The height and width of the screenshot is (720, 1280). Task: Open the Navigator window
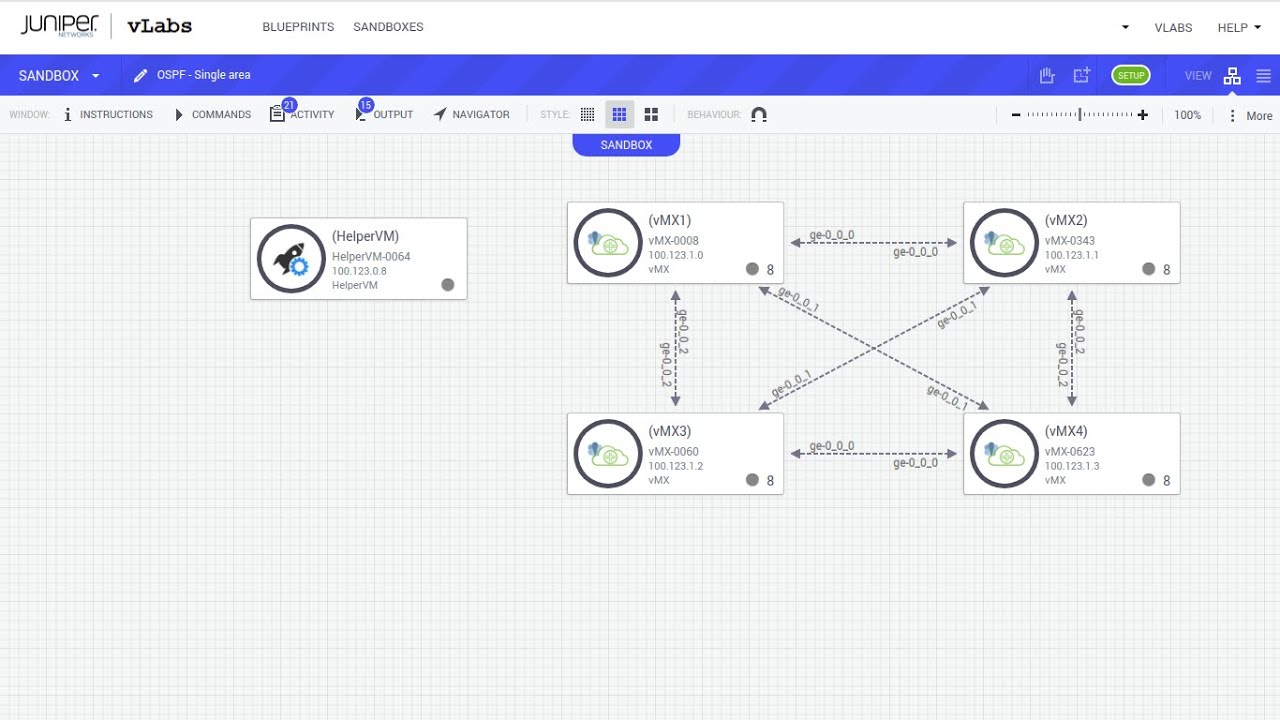coord(471,115)
